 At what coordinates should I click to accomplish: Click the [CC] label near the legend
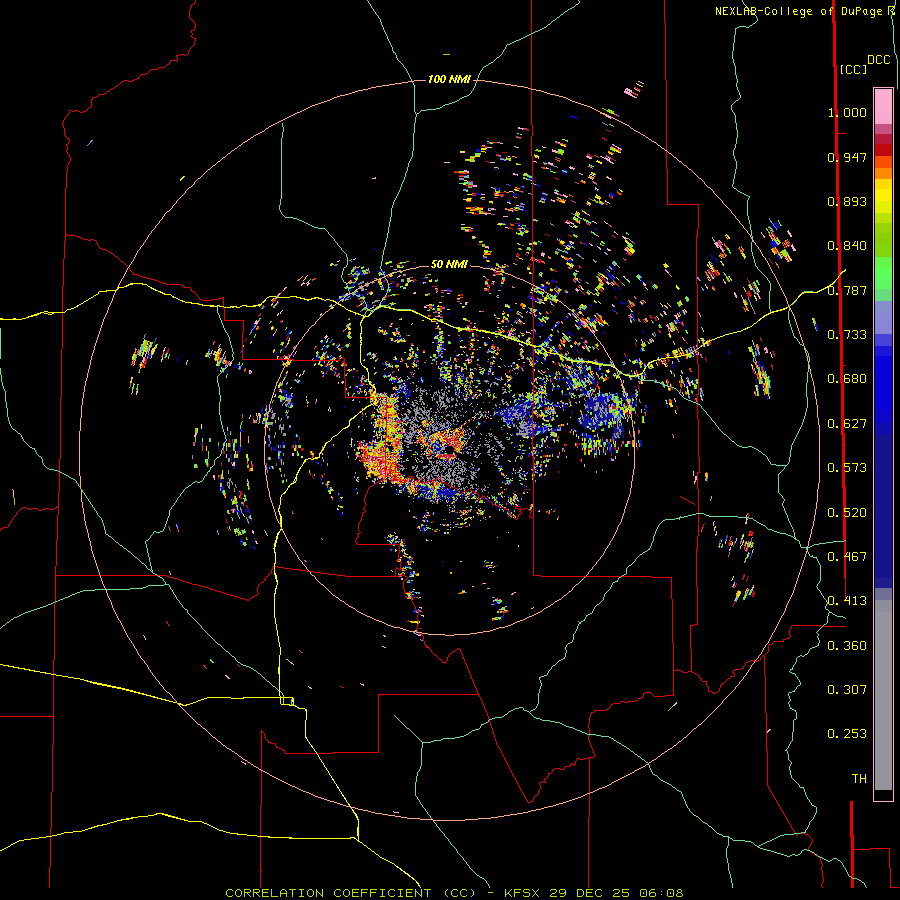click(853, 69)
